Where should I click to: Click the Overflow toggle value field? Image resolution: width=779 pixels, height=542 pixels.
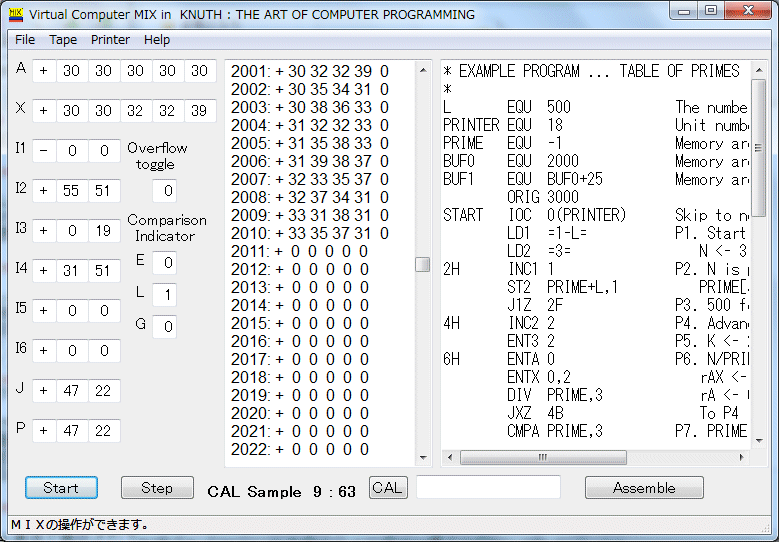pyautogui.click(x=164, y=191)
